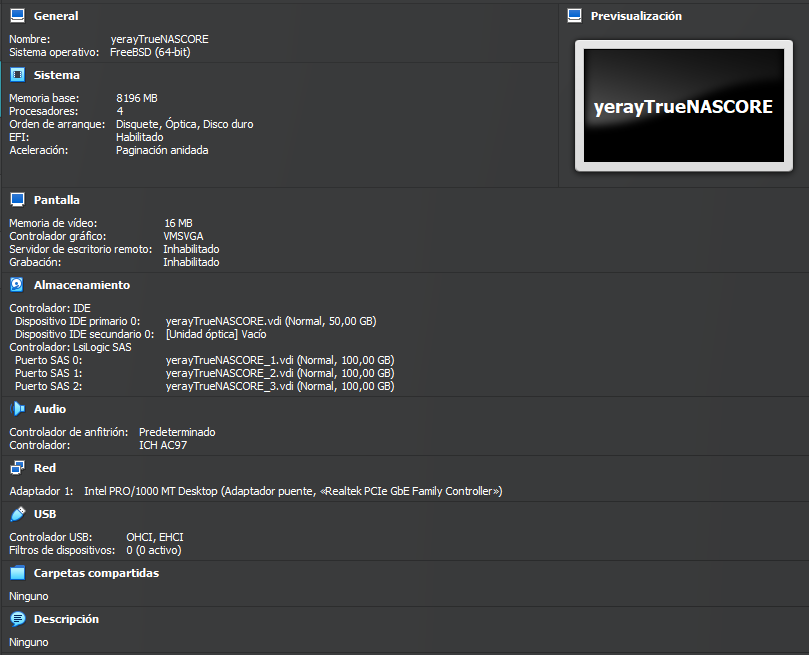Viewport: 809px width, 655px height.
Task: Click the Dispositivo IDE secundario 0 label
Action: pos(85,334)
